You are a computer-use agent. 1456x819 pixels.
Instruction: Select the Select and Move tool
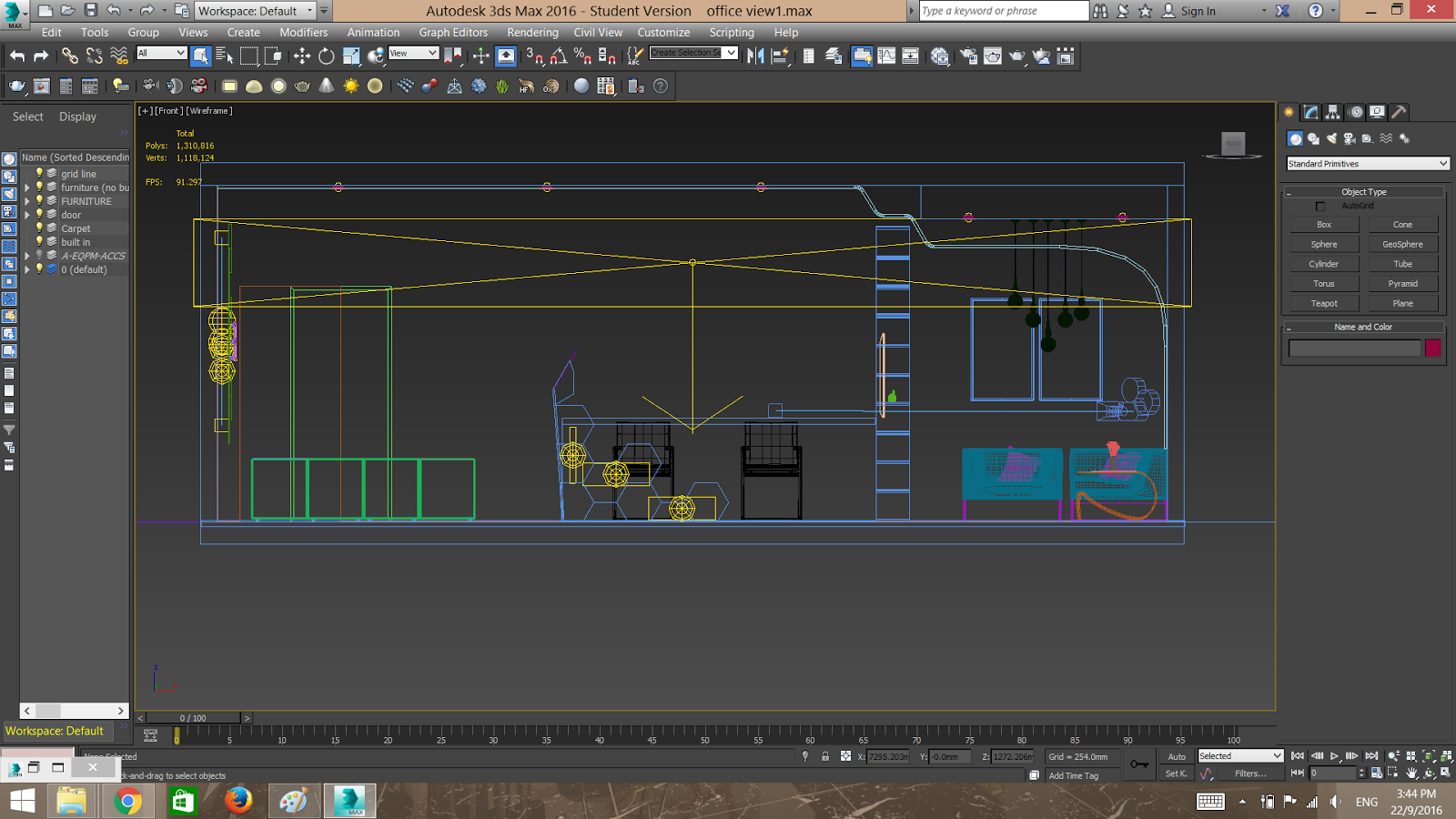[301, 56]
